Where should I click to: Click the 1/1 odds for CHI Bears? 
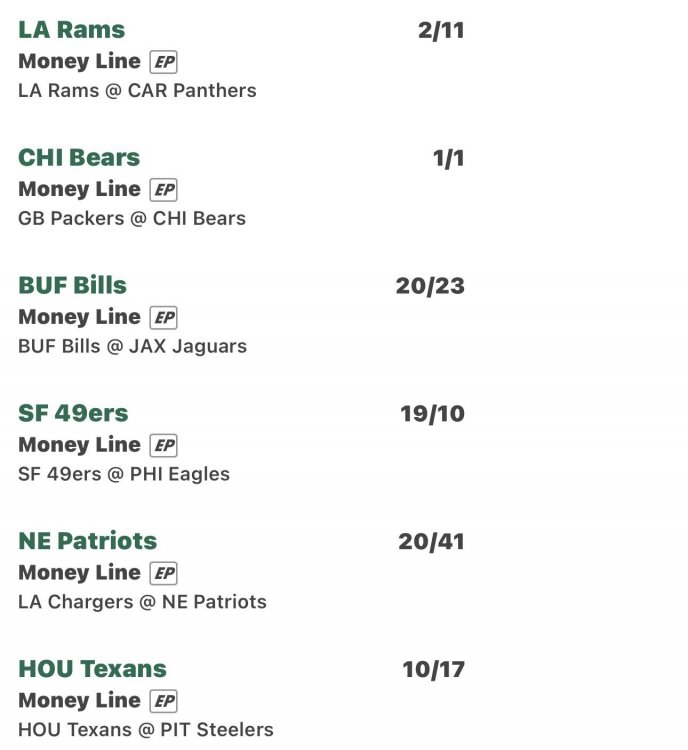(448, 158)
